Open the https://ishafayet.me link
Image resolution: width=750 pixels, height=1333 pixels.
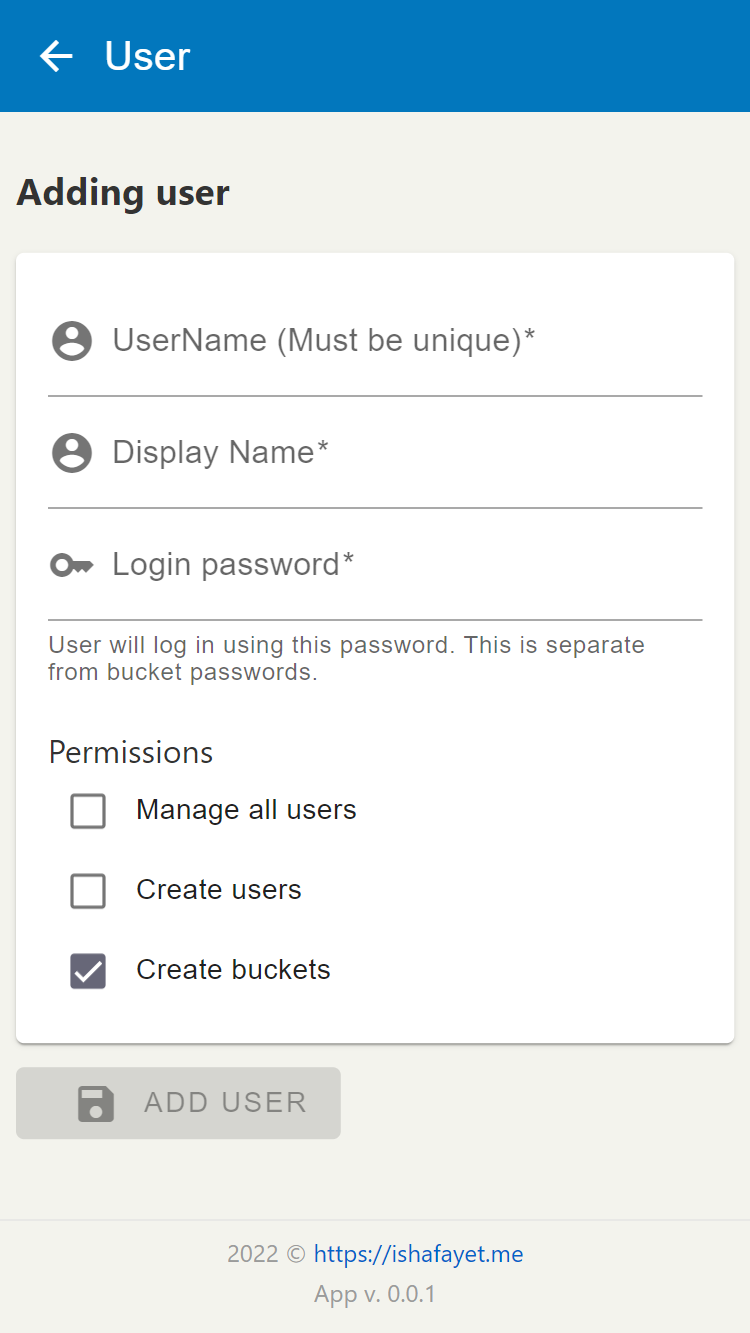pyautogui.click(x=418, y=1254)
